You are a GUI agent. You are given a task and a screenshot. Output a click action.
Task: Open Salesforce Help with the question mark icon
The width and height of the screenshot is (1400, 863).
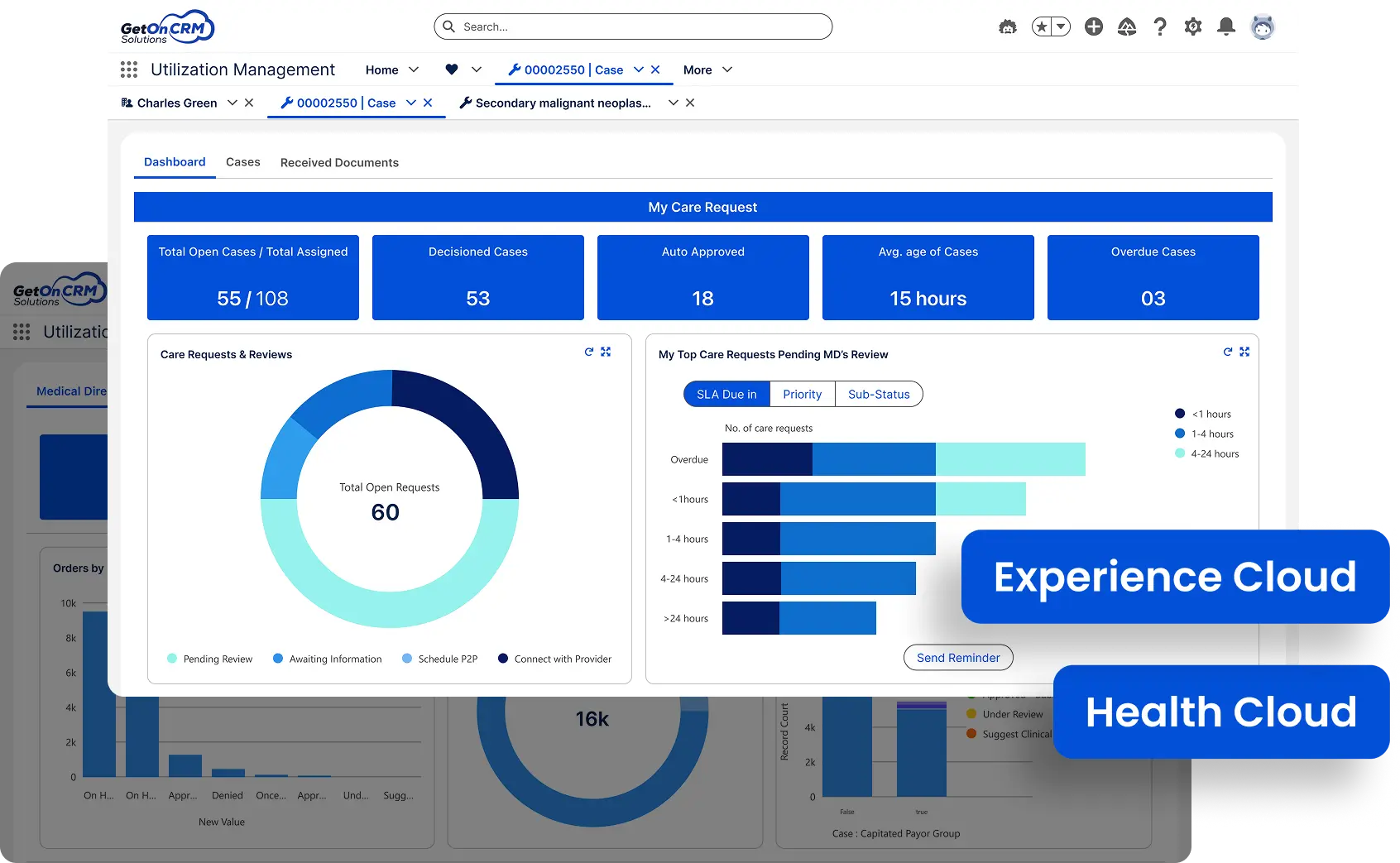pyautogui.click(x=1160, y=26)
